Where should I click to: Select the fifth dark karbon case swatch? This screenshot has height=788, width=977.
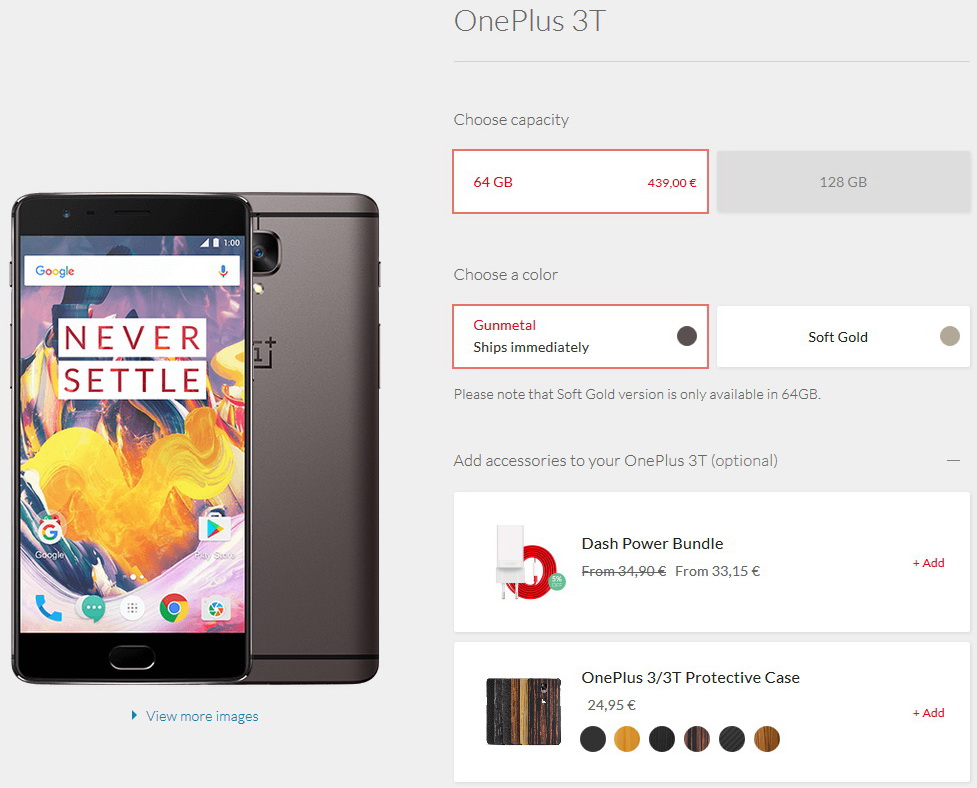click(732, 739)
